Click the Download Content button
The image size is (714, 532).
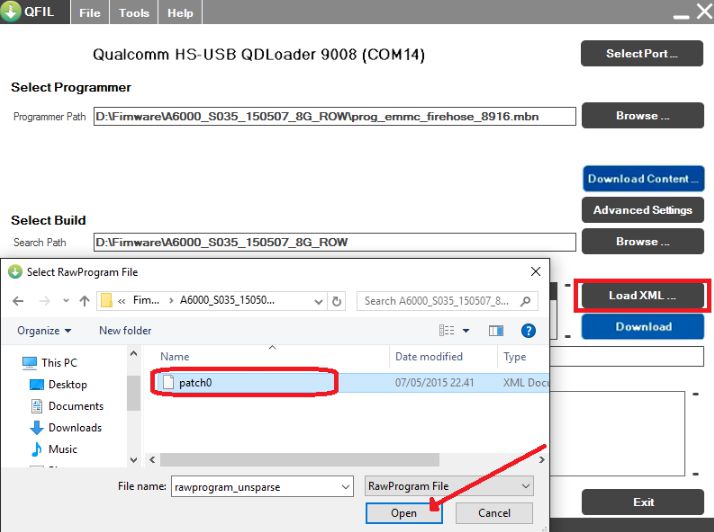(643, 179)
